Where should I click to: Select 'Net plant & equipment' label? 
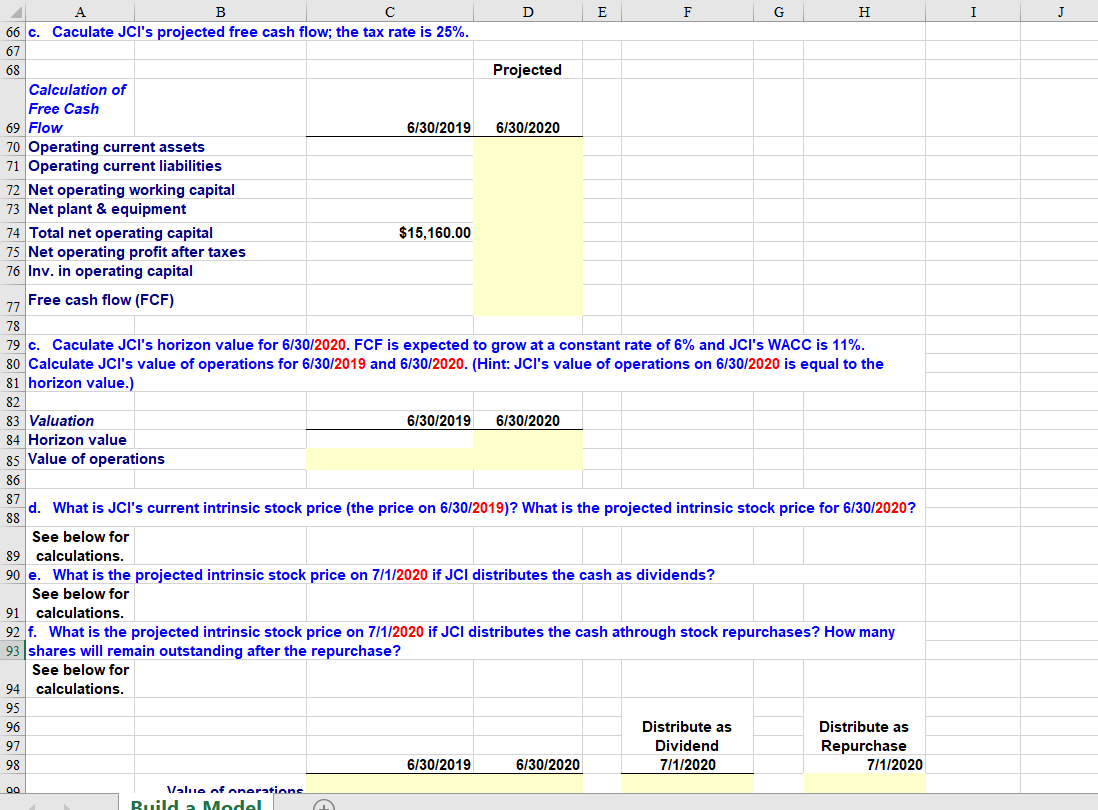click(x=107, y=209)
